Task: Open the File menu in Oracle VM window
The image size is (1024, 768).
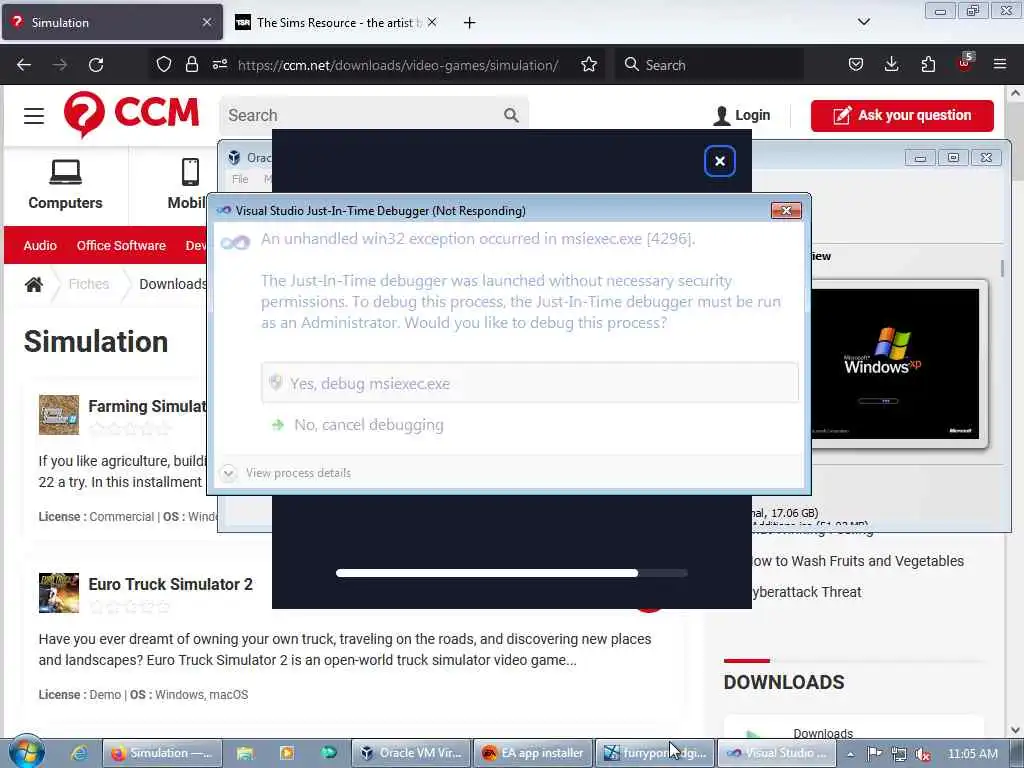Action: click(240, 179)
